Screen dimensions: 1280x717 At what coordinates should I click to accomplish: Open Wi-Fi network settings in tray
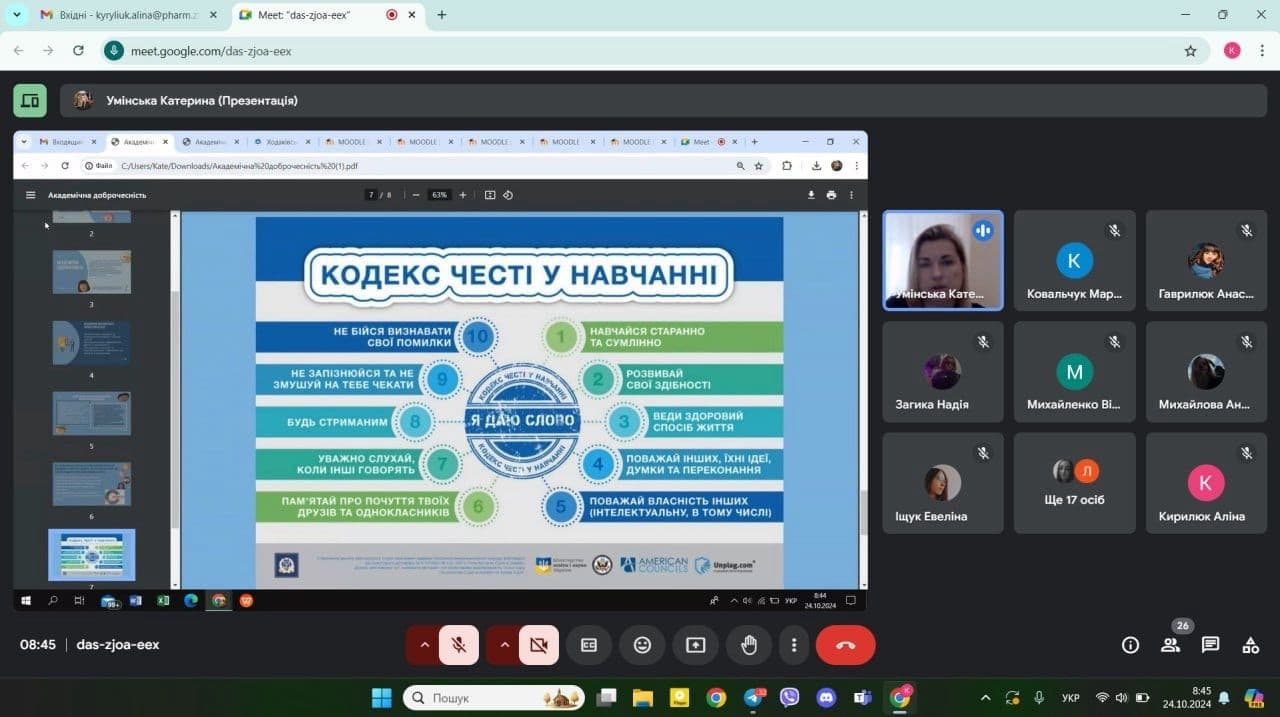coord(1102,697)
